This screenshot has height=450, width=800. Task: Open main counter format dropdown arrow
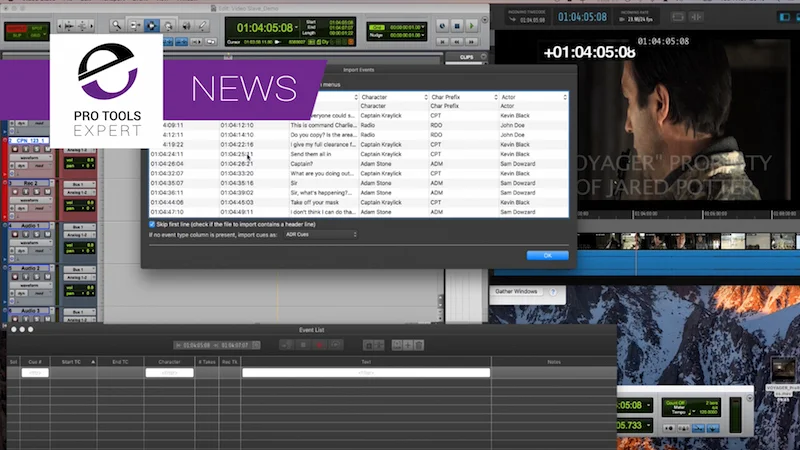click(x=296, y=28)
